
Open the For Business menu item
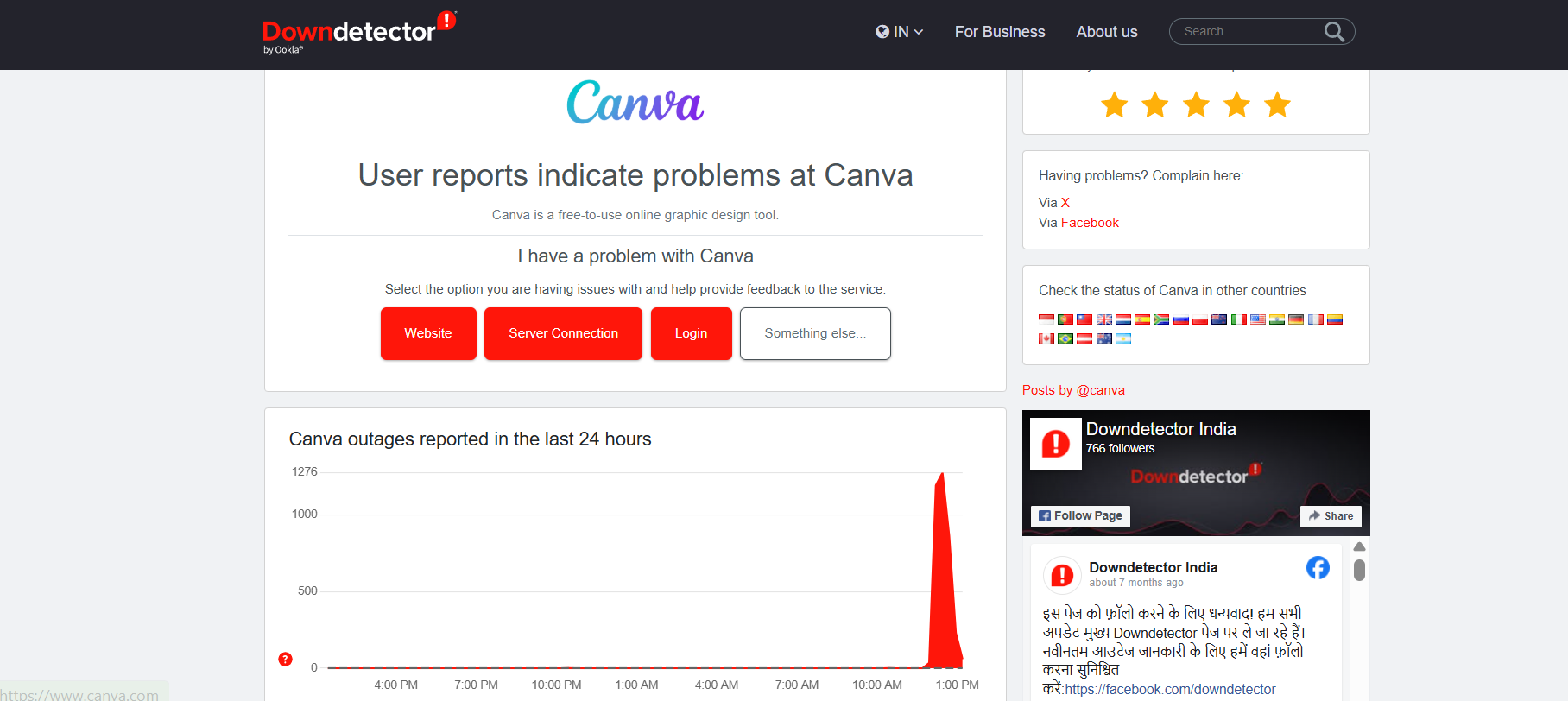1000,32
